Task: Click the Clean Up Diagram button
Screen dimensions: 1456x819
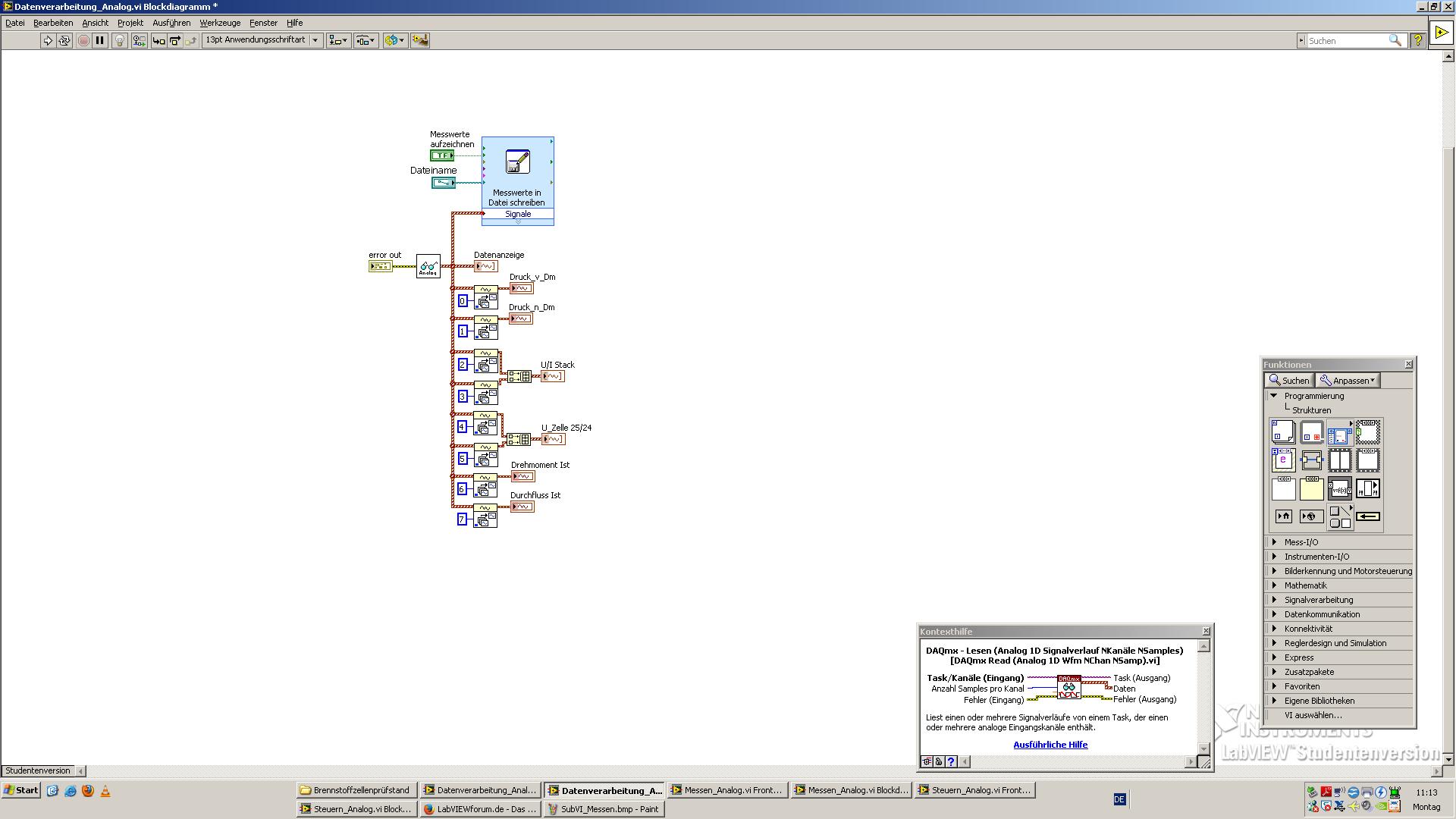Action: (x=420, y=40)
